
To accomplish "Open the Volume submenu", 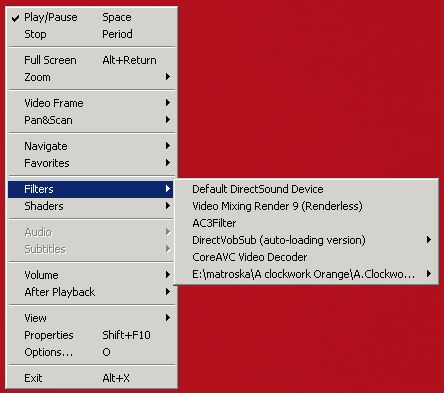I will (x=91, y=275).
